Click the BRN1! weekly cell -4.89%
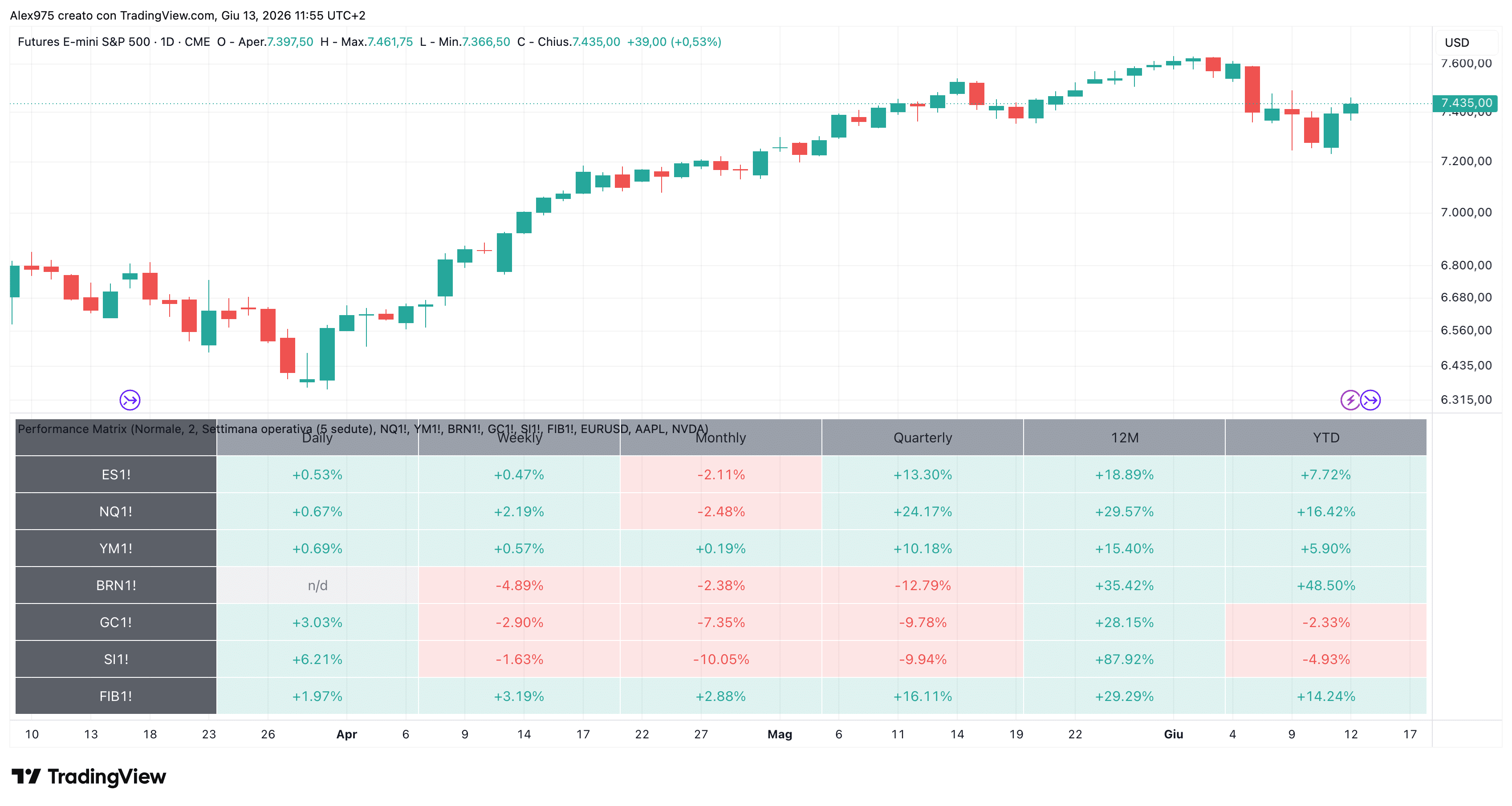 (x=519, y=585)
